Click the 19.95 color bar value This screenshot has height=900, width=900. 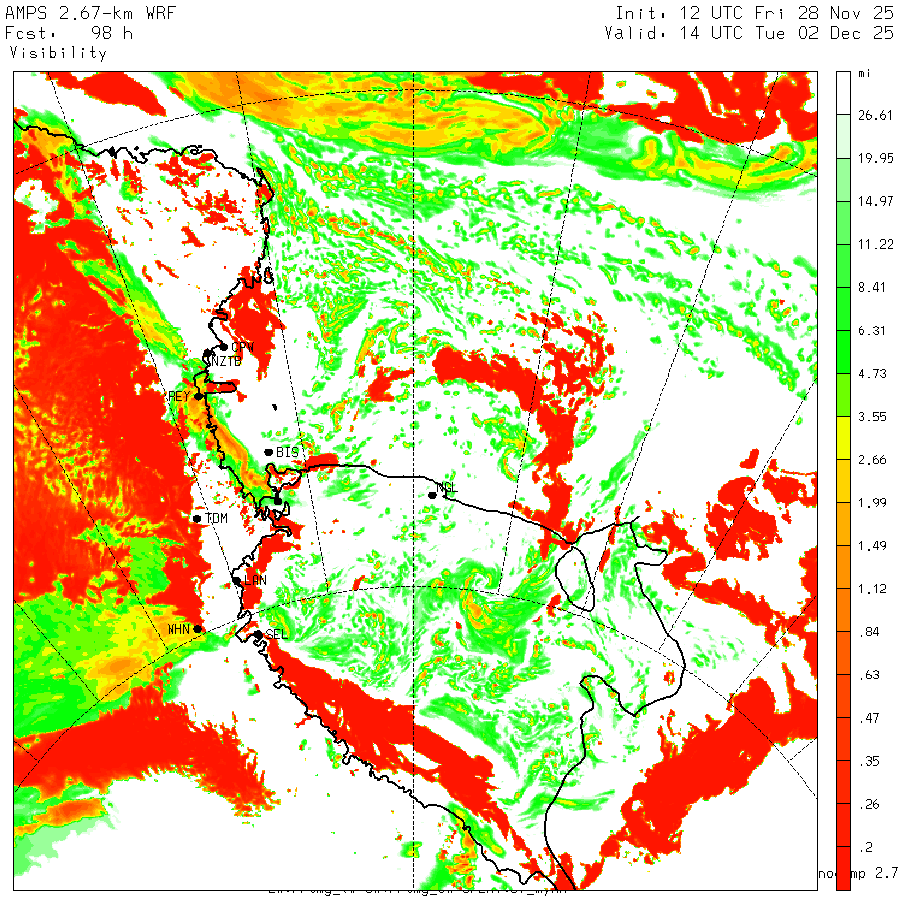click(875, 158)
